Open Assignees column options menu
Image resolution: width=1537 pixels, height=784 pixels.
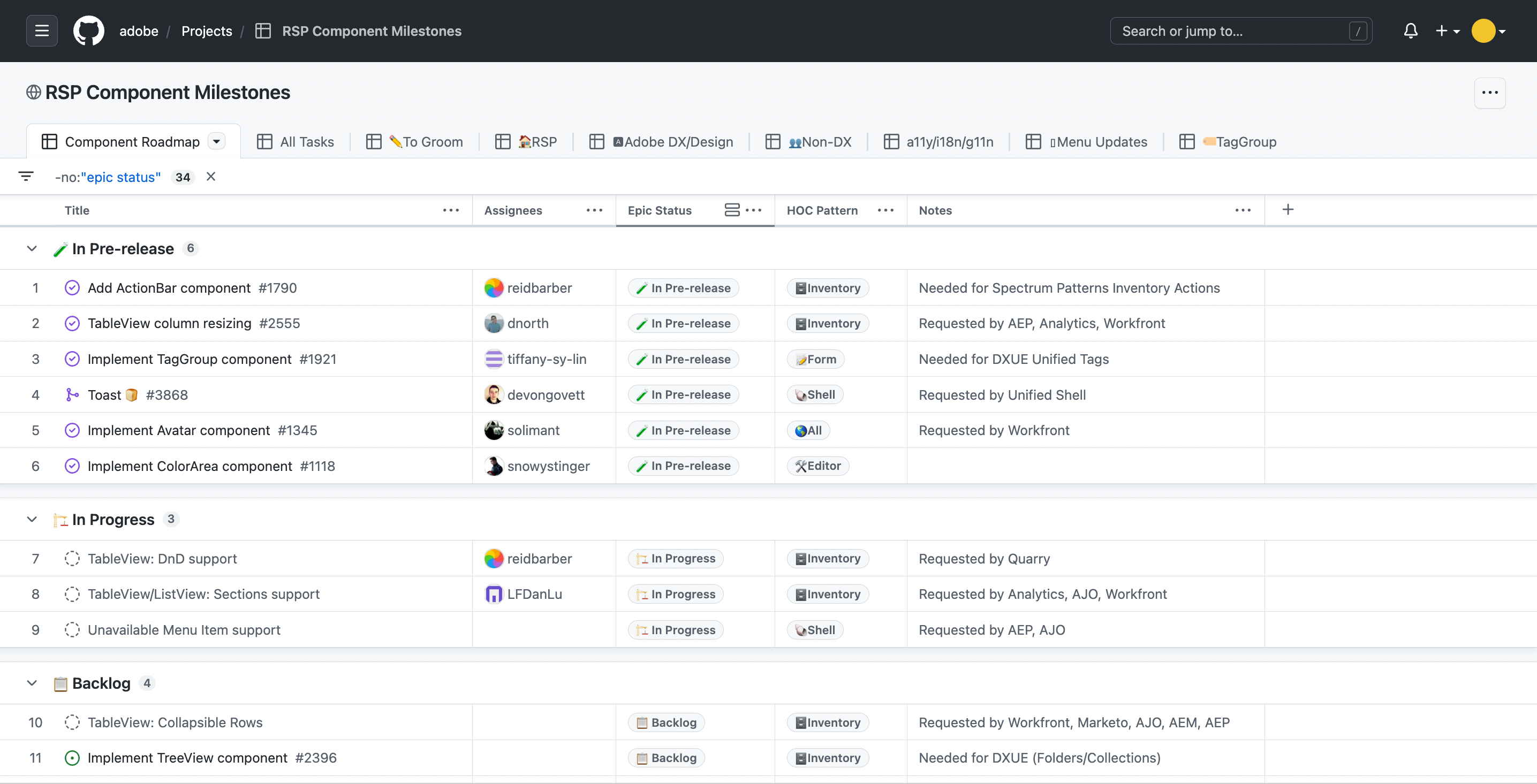(594, 210)
